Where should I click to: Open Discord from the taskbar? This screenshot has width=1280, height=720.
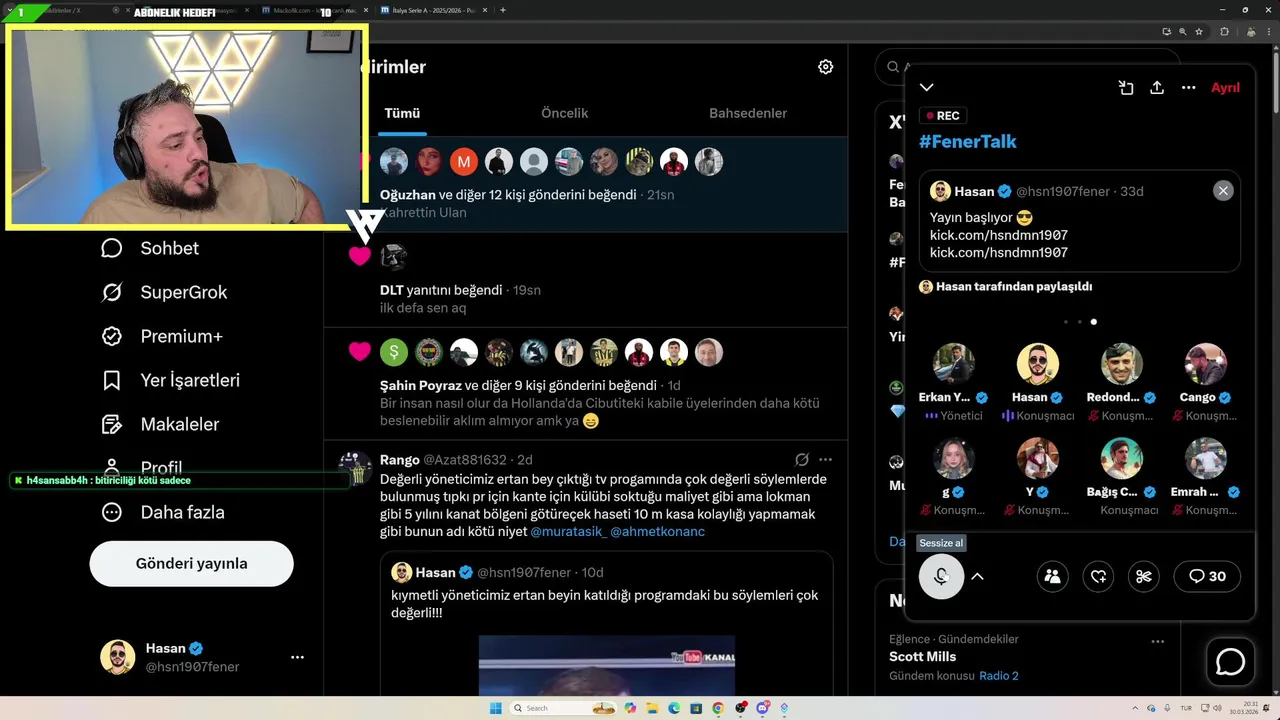(763, 708)
